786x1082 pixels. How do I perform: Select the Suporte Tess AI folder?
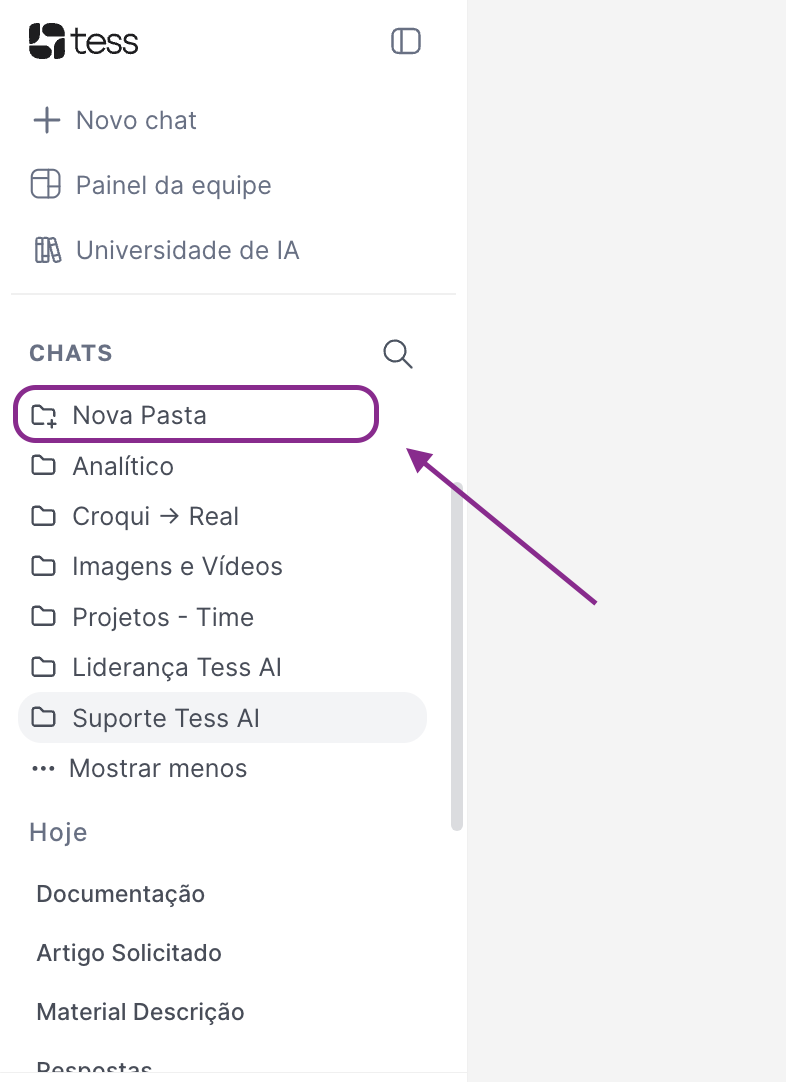165,717
